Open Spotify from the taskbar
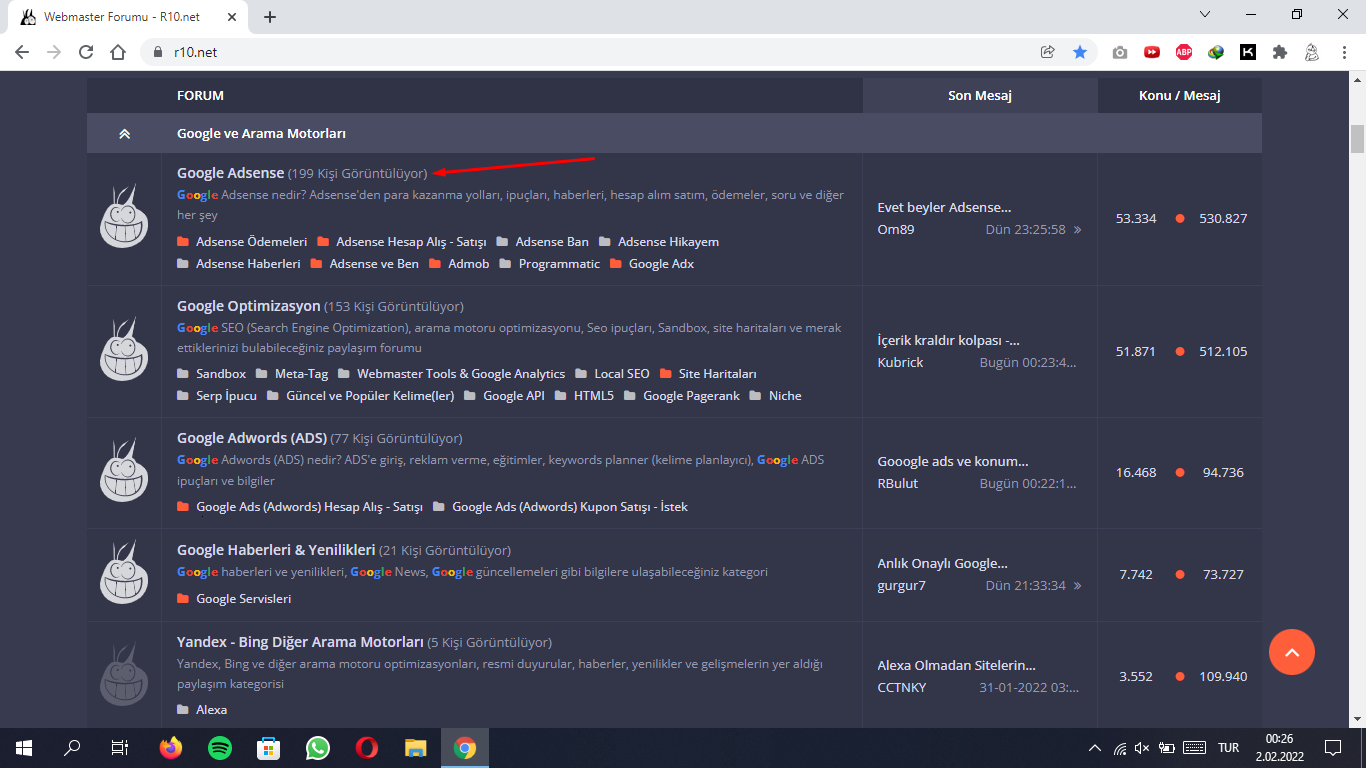The image size is (1366, 768). (220, 747)
